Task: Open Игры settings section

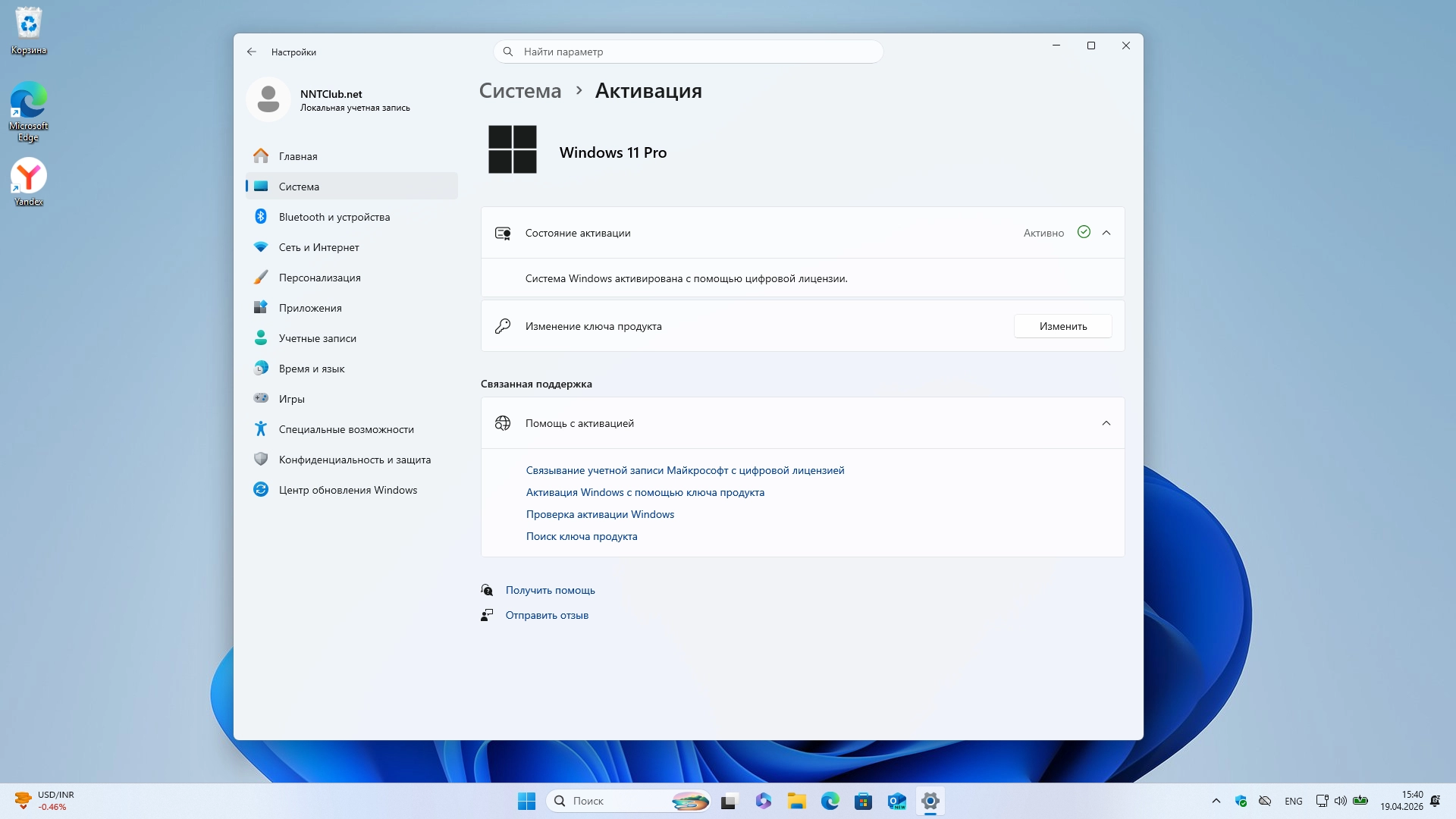Action: pyautogui.click(x=291, y=399)
